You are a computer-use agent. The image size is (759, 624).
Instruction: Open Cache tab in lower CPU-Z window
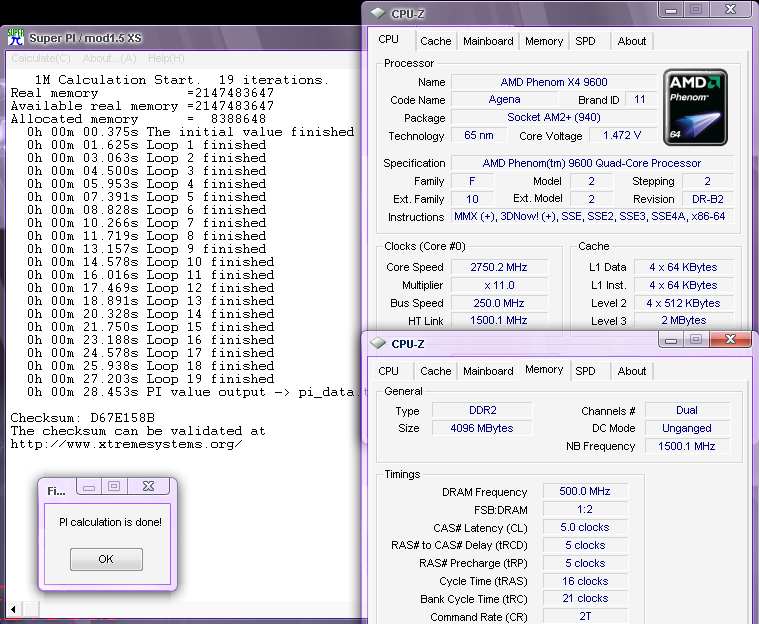pos(436,371)
